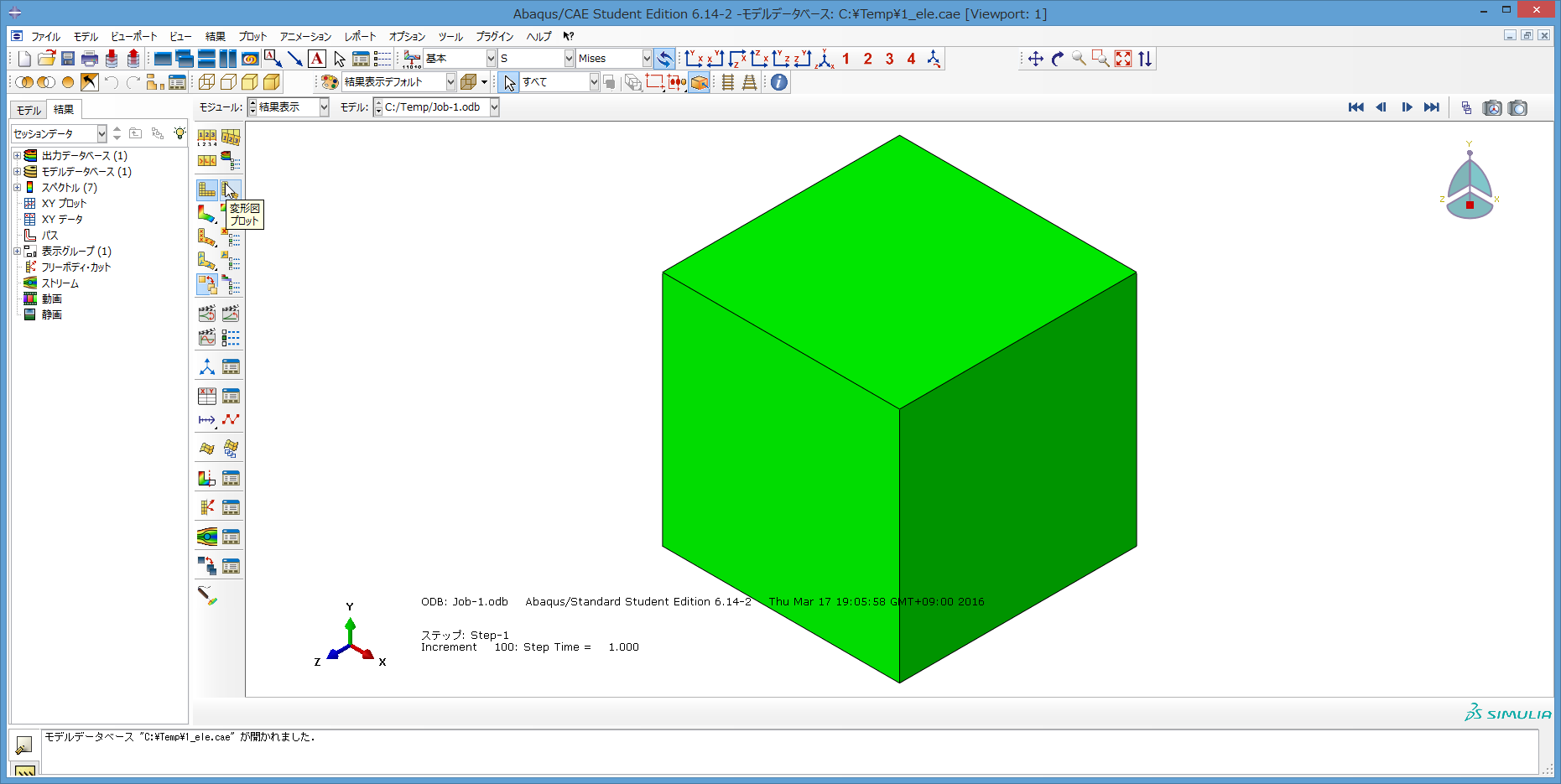
Task: Click the free body cut icon
Action: [207, 507]
